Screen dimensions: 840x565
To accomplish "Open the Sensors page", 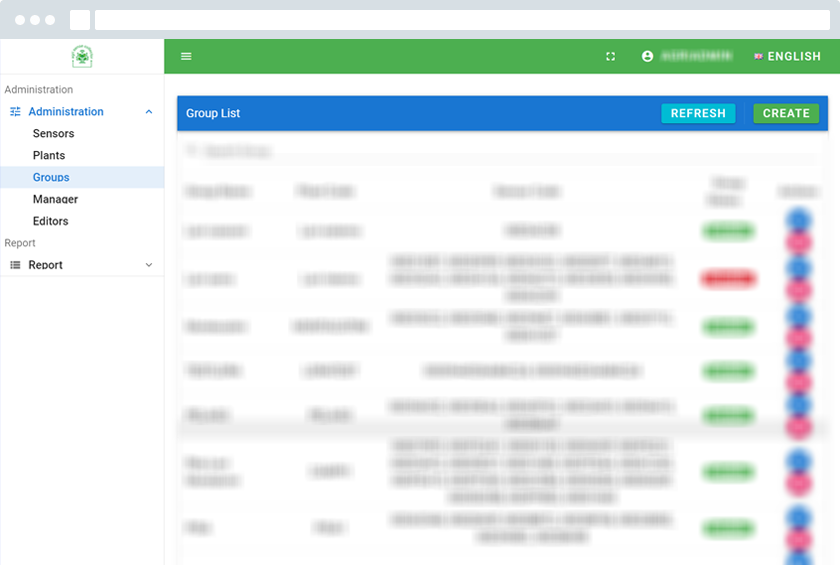I will coord(53,133).
